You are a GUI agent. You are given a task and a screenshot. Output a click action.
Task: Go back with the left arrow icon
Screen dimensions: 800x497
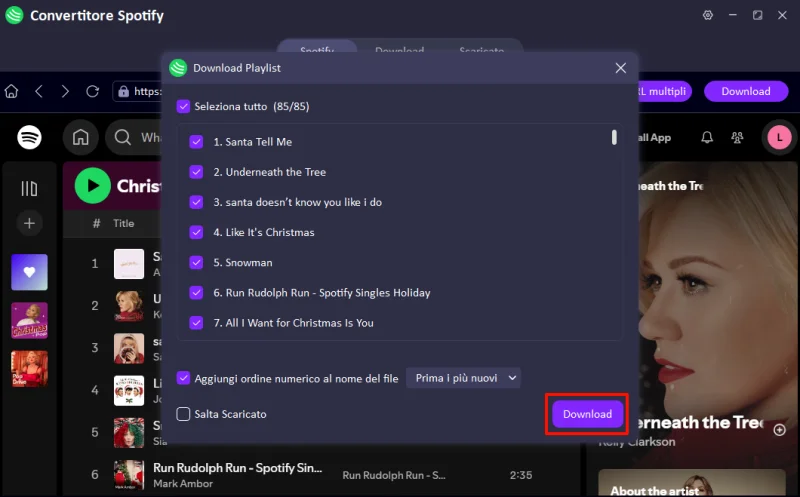(x=39, y=91)
